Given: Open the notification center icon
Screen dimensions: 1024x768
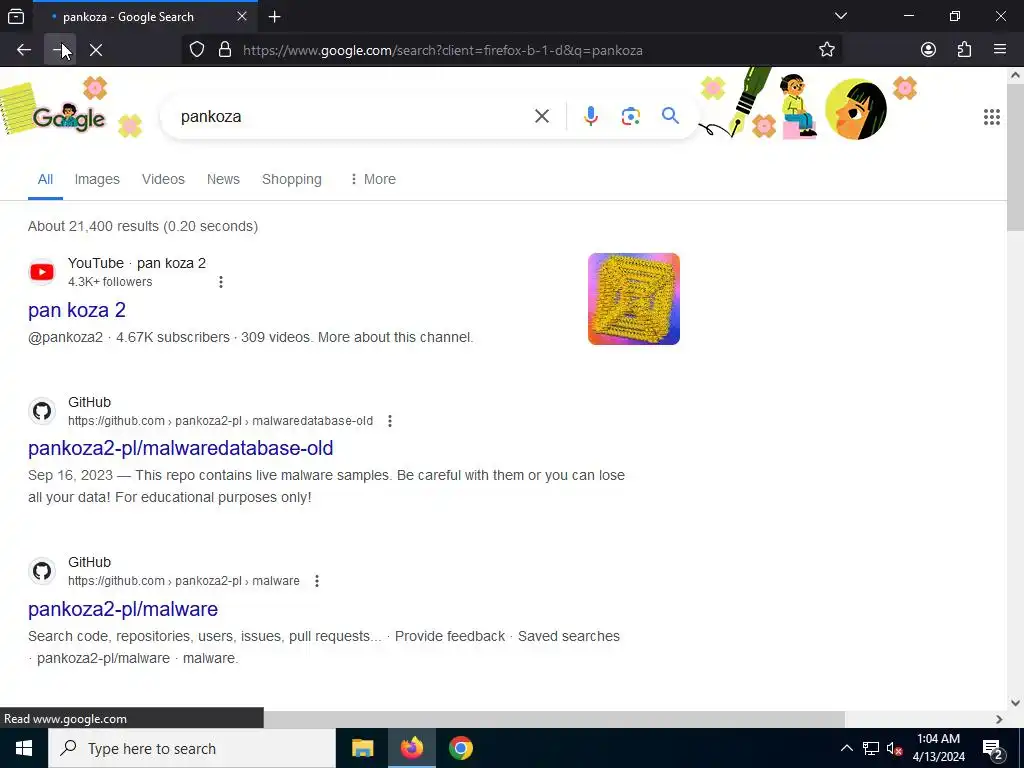Looking at the screenshot, I should coord(992,748).
